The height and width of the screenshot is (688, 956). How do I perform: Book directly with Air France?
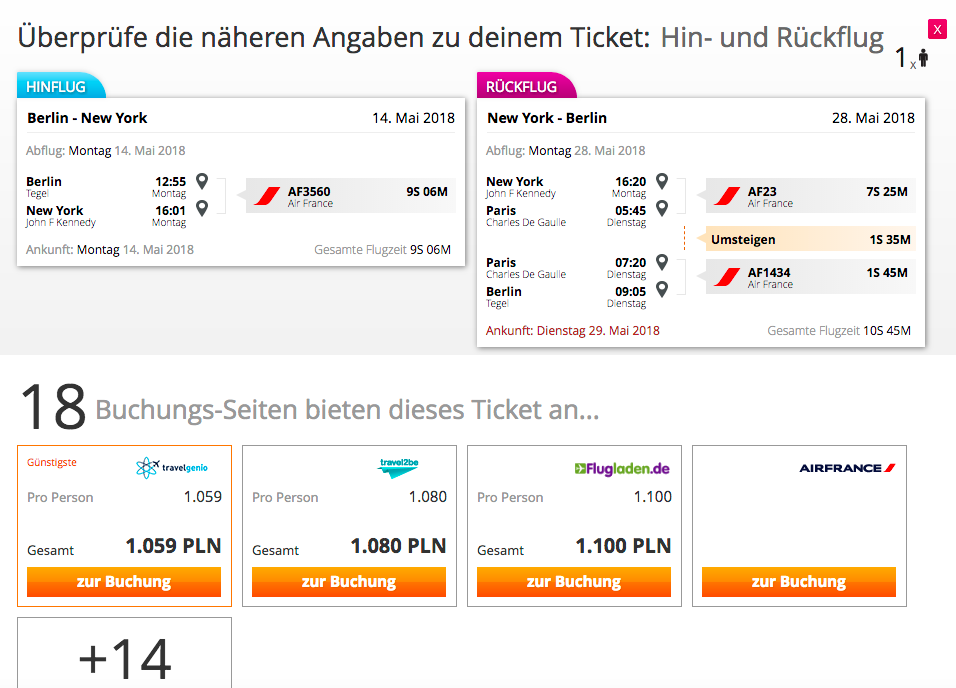[799, 582]
